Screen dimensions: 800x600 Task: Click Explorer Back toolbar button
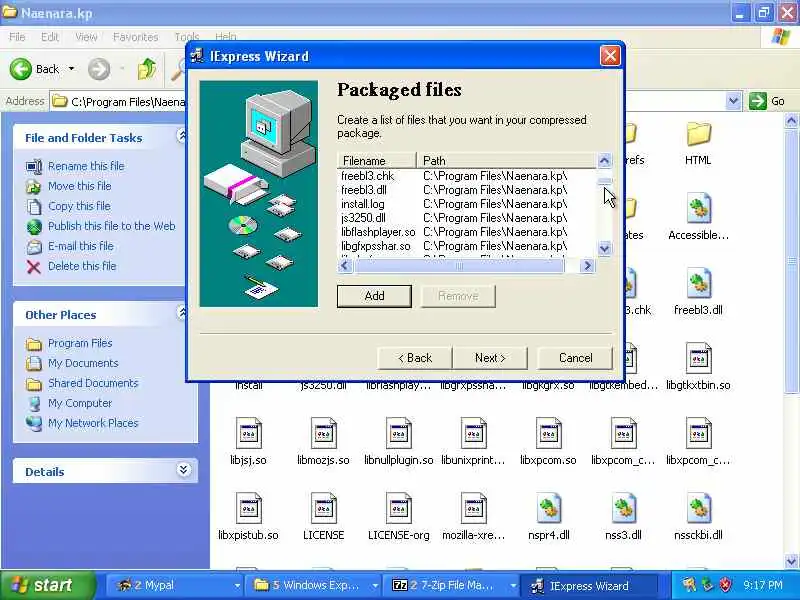pos(35,69)
